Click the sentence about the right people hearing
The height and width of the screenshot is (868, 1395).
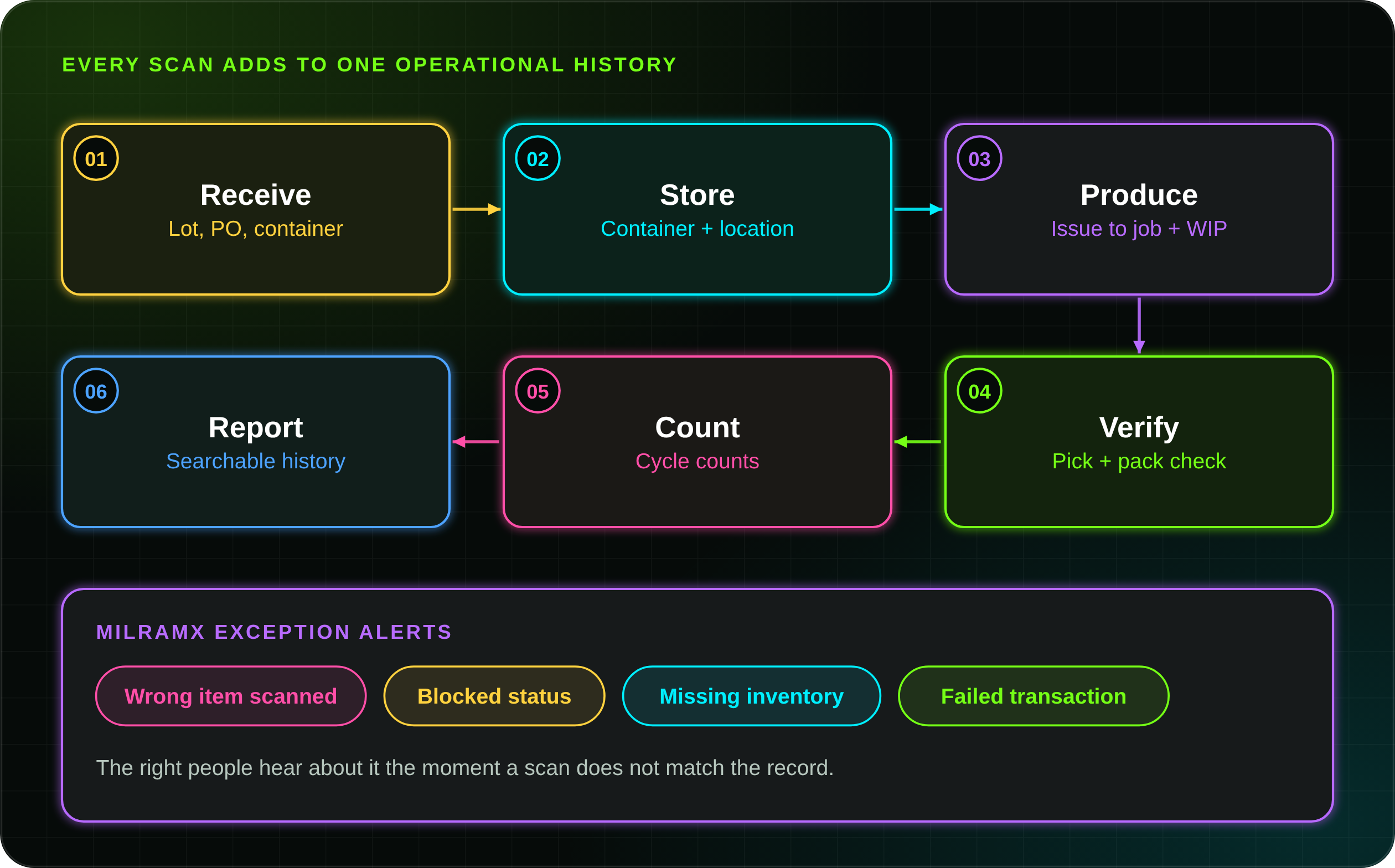coord(465,768)
